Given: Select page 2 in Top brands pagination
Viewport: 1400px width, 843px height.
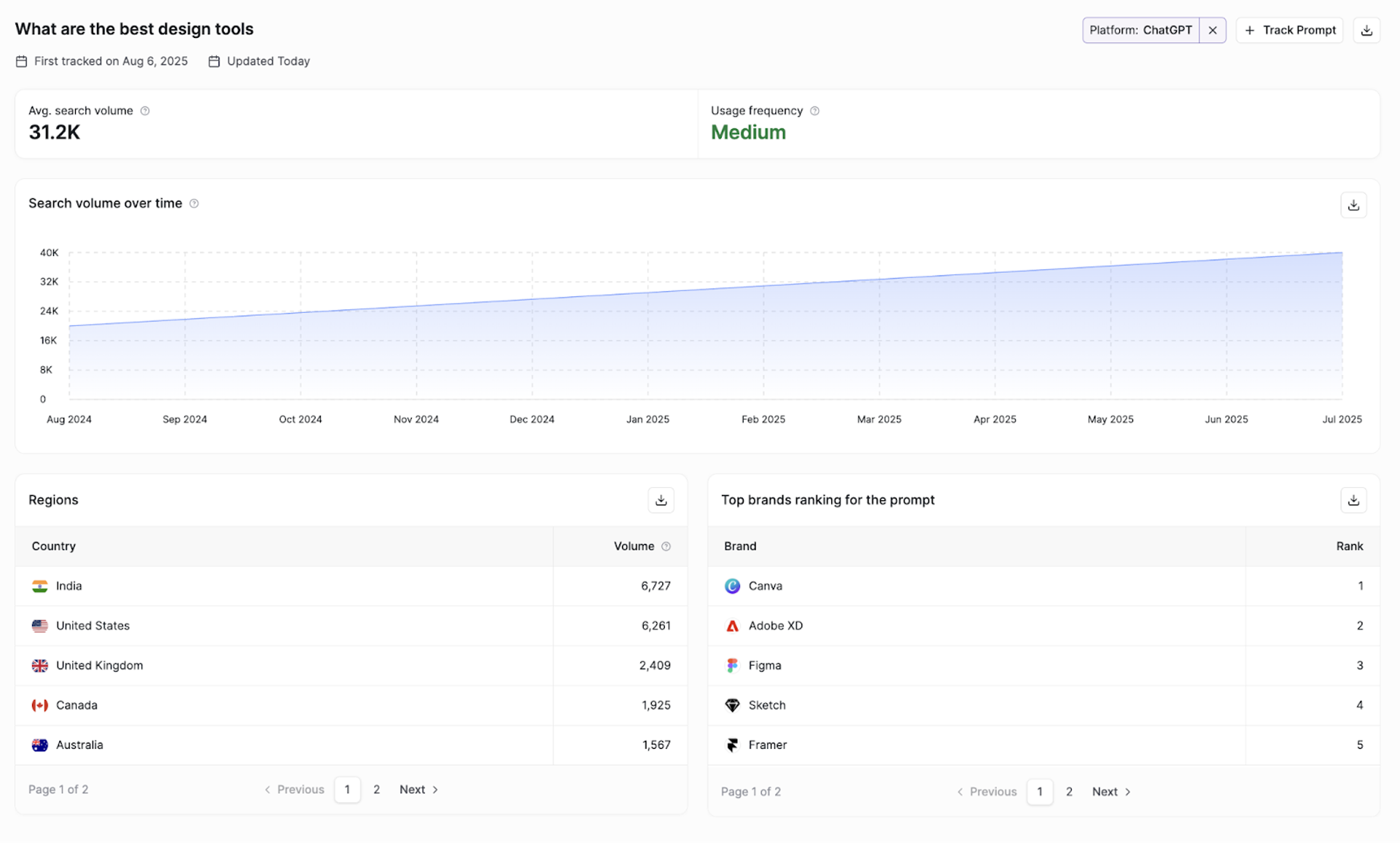Looking at the screenshot, I should click(1069, 792).
